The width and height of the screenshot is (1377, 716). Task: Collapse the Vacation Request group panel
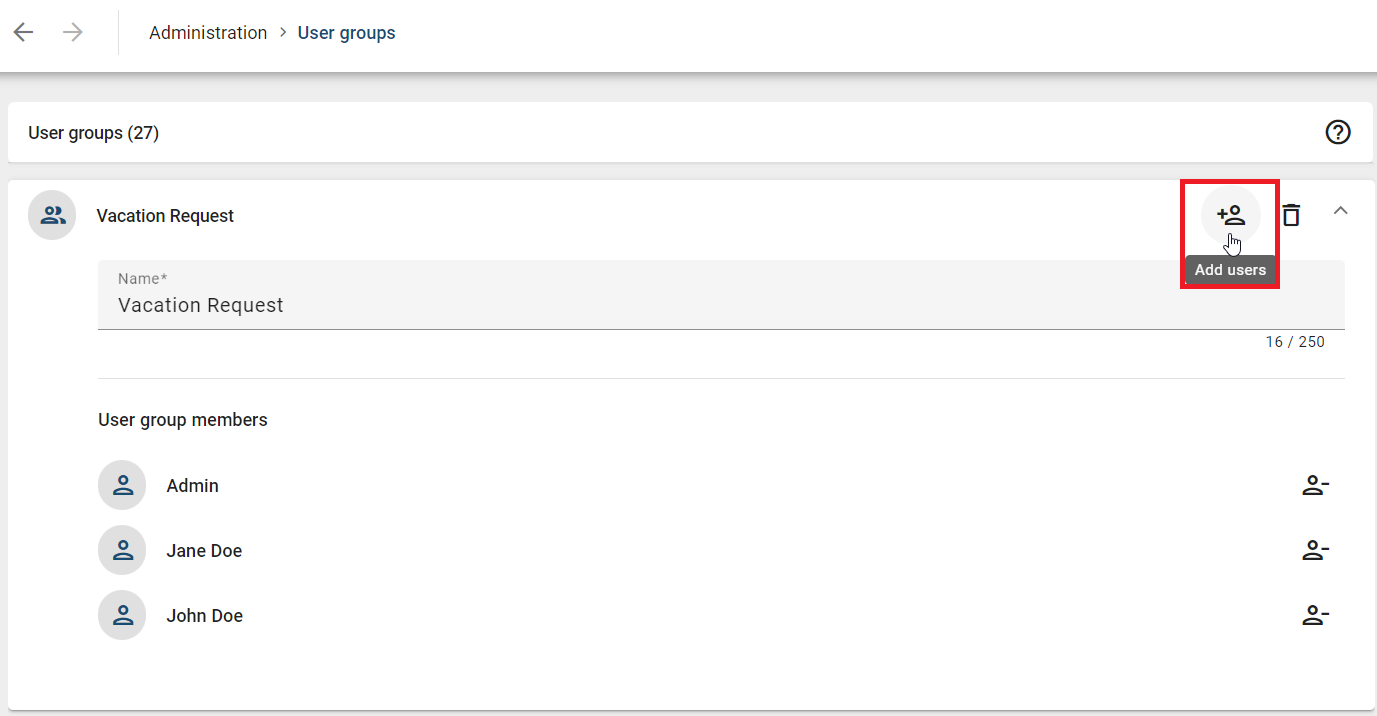(x=1341, y=211)
